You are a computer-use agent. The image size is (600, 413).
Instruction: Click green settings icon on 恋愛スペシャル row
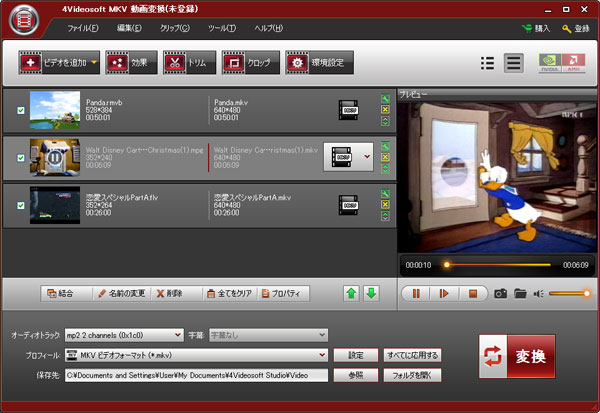[x=385, y=194]
